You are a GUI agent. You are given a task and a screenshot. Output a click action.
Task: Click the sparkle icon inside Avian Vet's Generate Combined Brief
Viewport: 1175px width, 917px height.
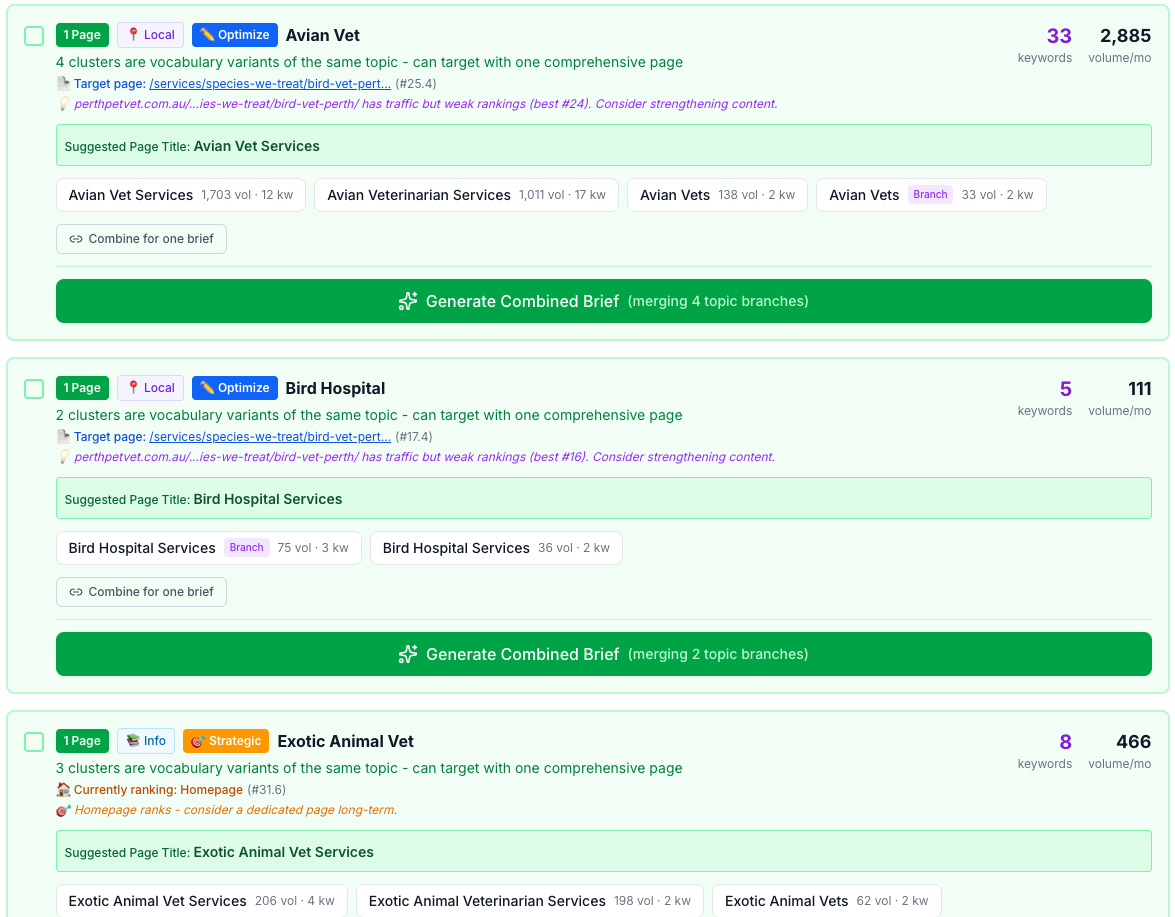[407, 301]
